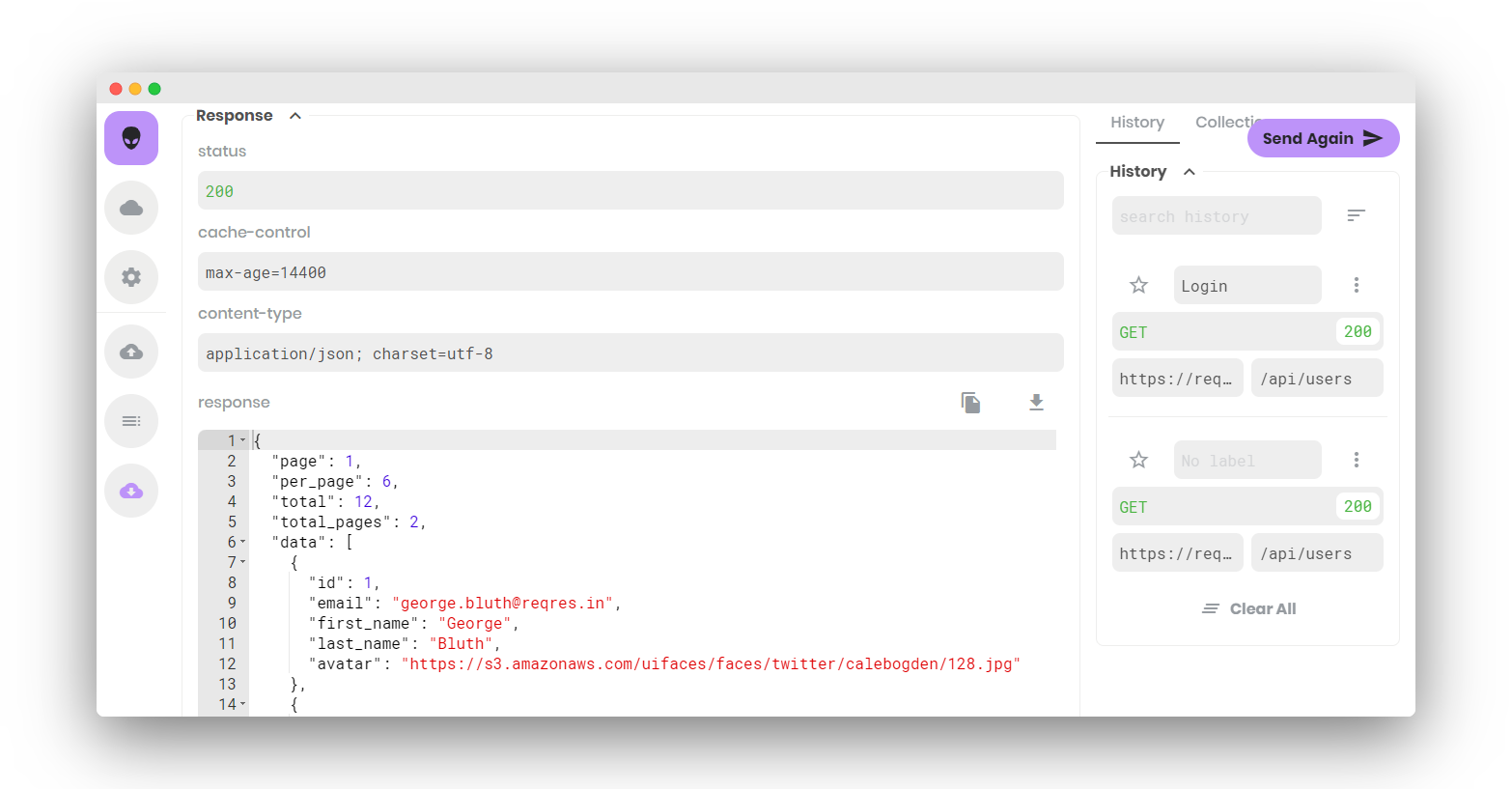Star the No label history entry
The width and height of the screenshot is (1512, 789).
click(1138, 460)
